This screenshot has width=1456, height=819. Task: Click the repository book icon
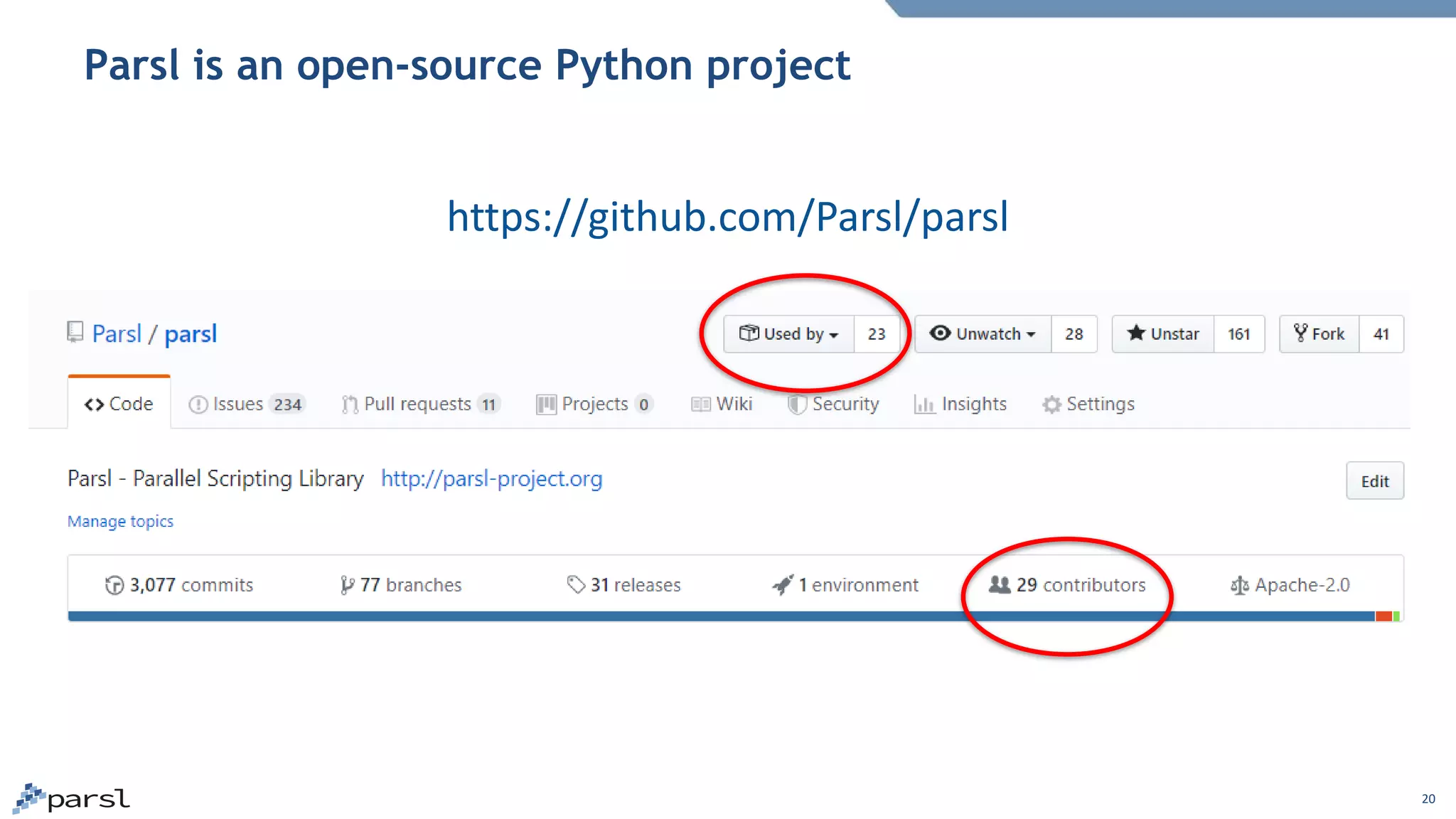(75, 332)
